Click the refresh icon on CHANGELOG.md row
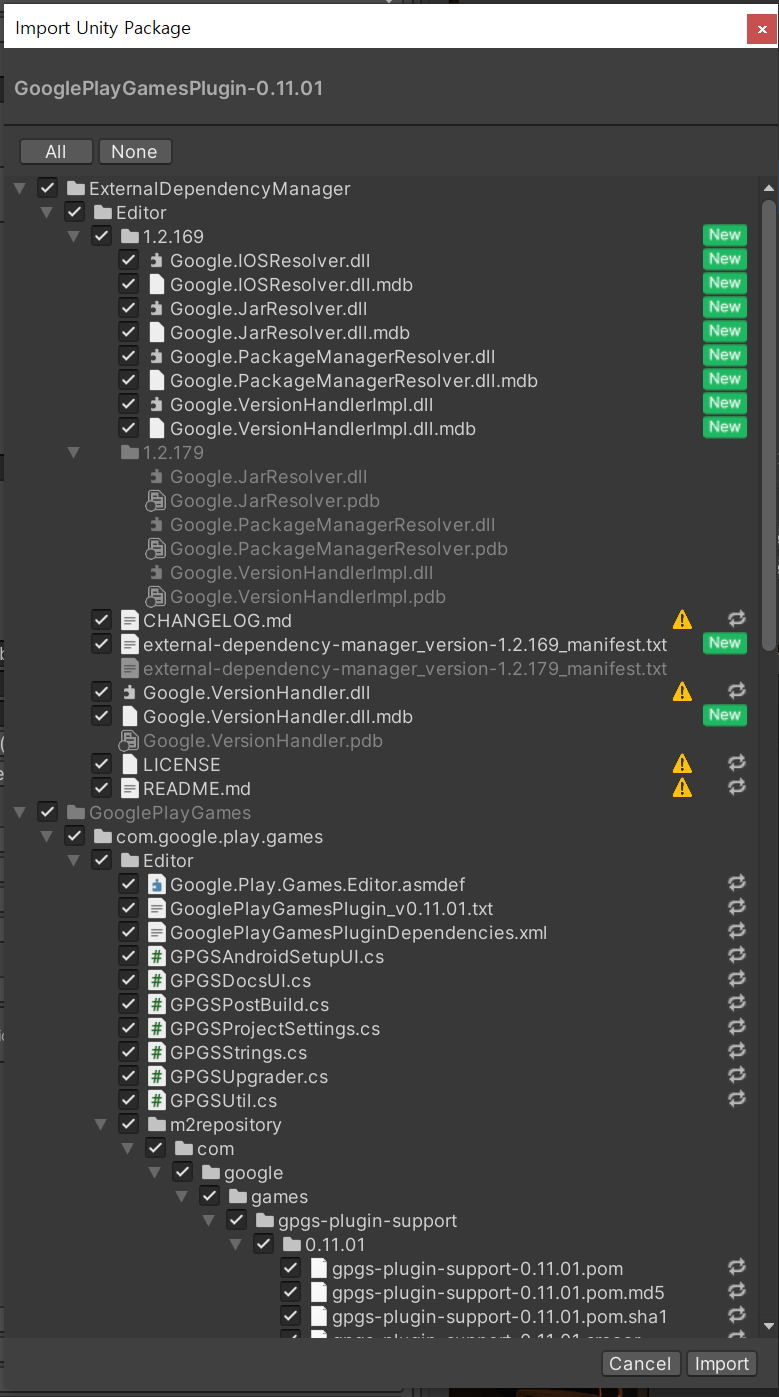The width and height of the screenshot is (779, 1397). click(737, 620)
